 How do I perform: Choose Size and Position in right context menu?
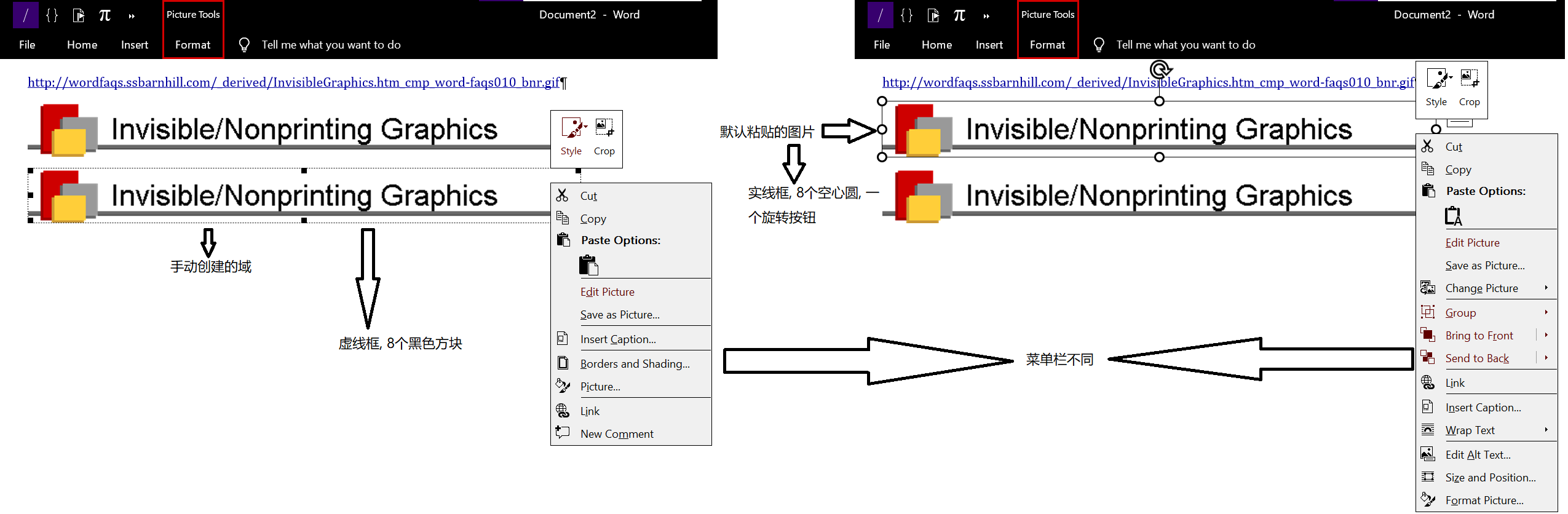1487,477
